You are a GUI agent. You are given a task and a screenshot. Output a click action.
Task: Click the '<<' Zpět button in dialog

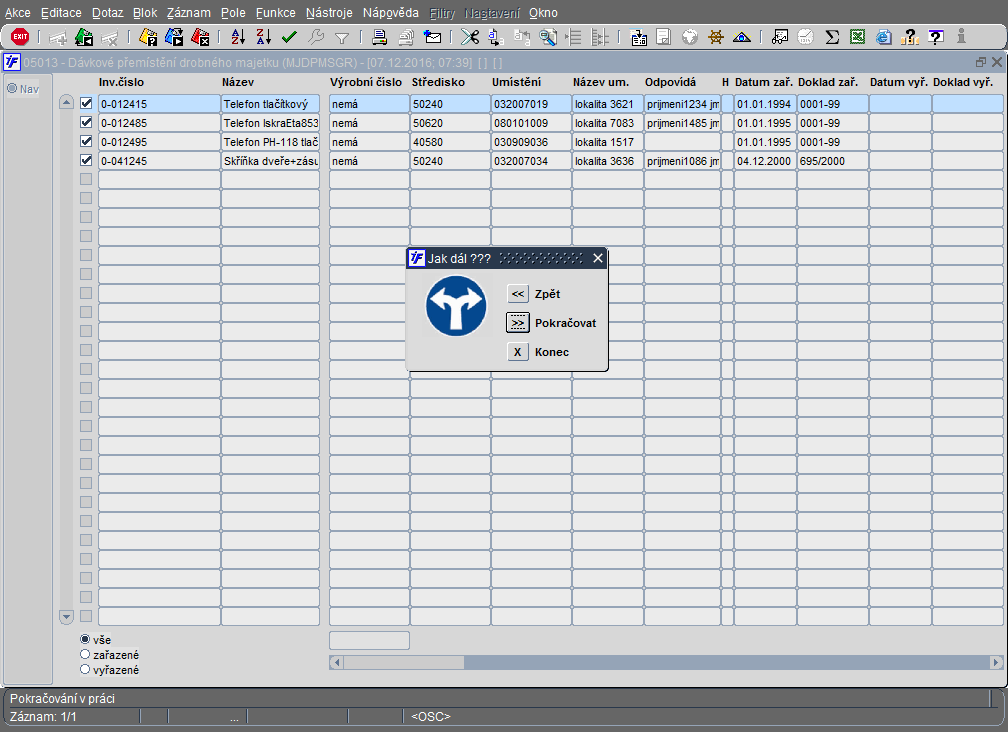[518, 294]
